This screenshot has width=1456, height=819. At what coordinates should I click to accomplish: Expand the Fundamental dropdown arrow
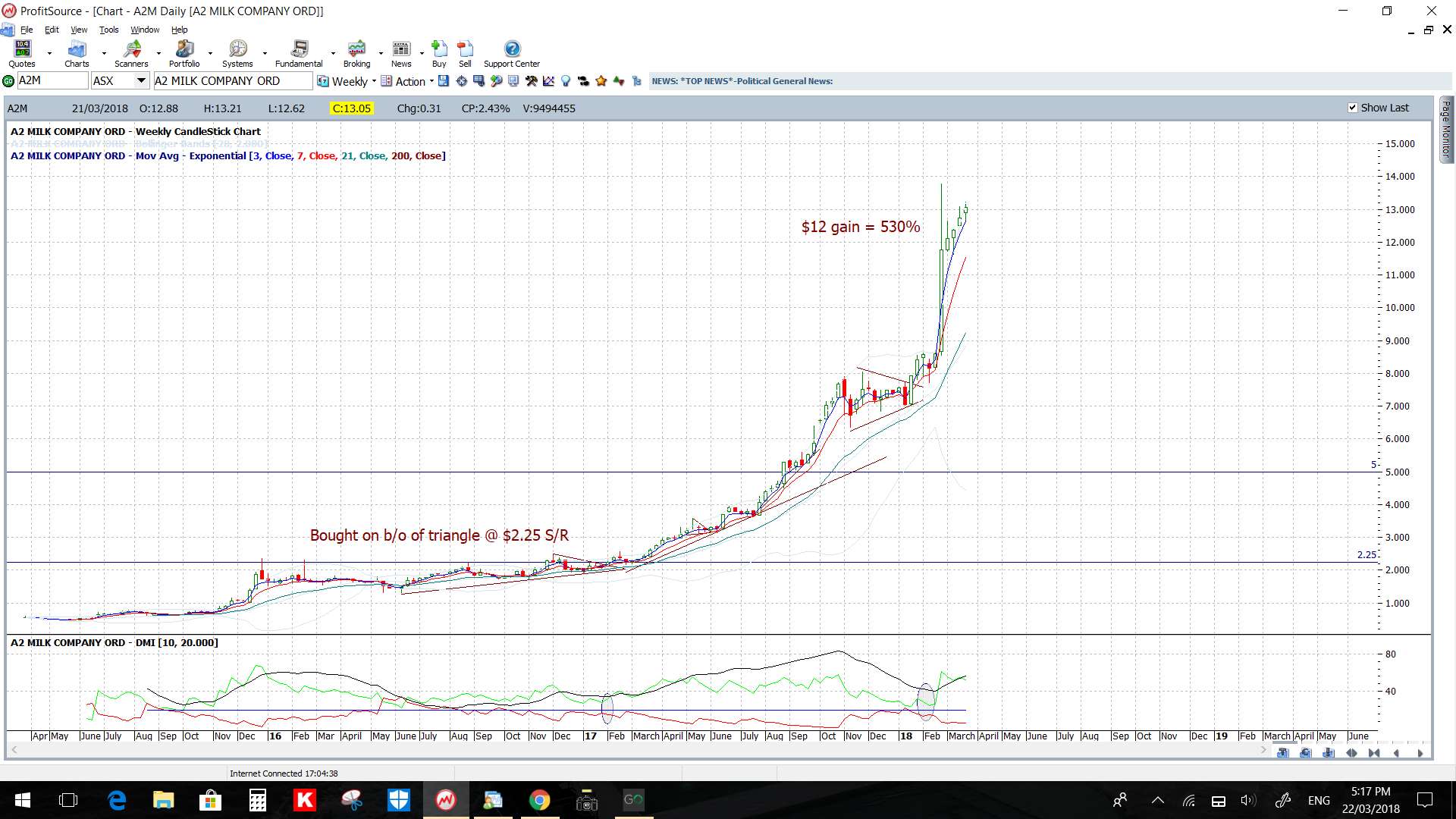coord(333,54)
